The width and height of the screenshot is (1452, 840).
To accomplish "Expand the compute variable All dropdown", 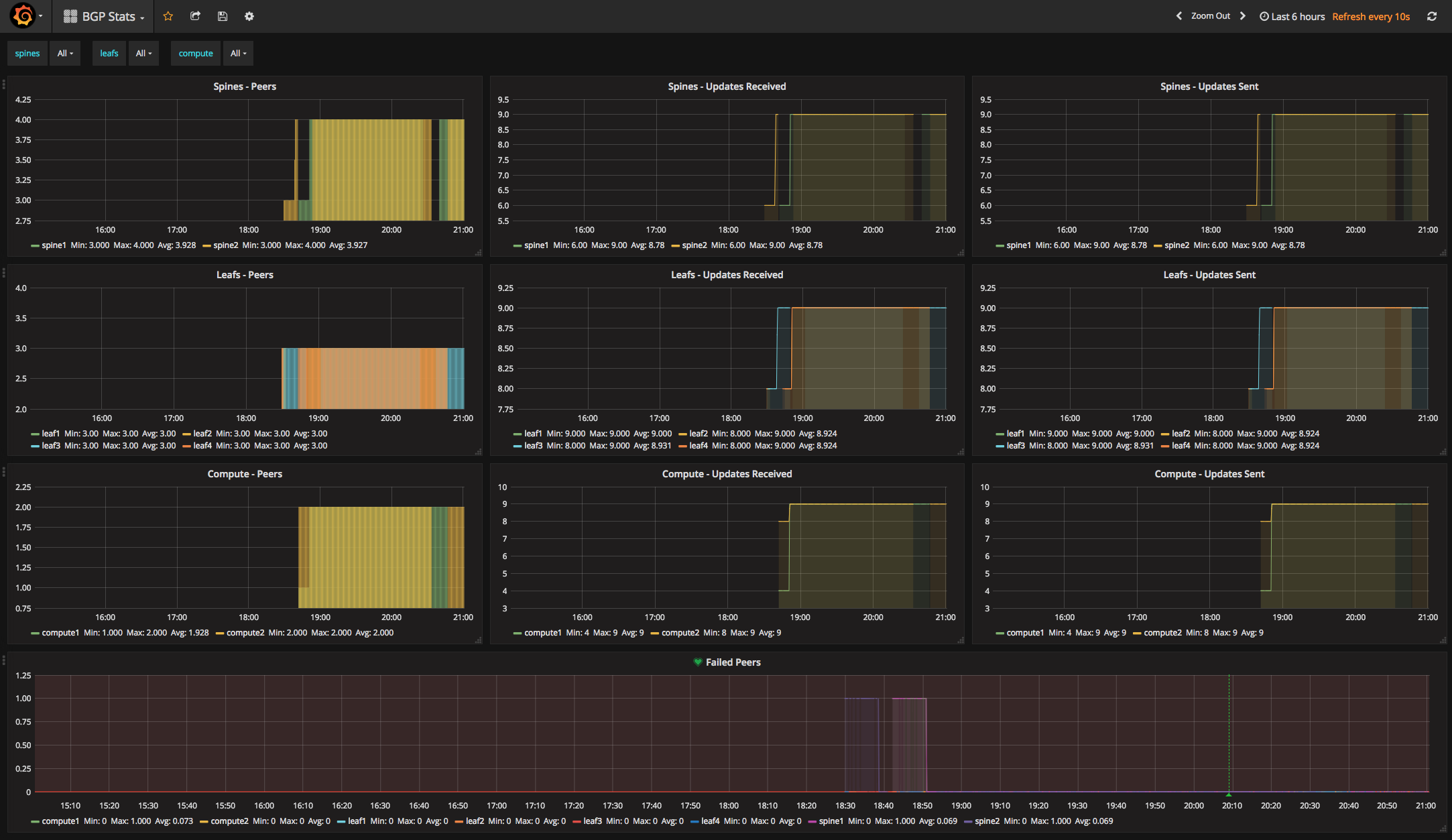I will (238, 54).
